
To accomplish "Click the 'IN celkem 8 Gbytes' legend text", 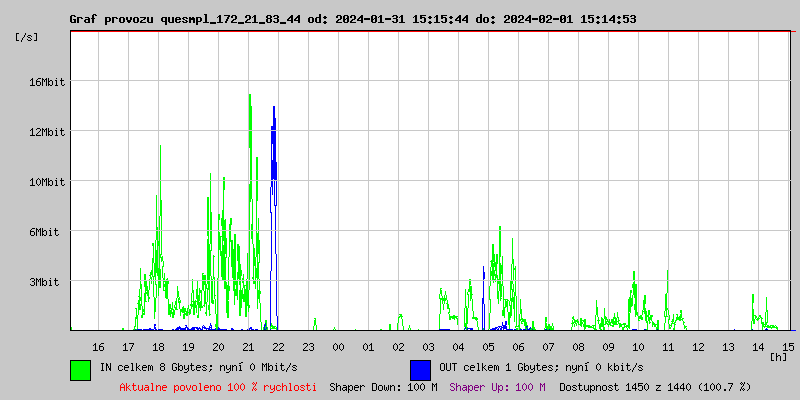I will pyautogui.click(x=198, y=368).
